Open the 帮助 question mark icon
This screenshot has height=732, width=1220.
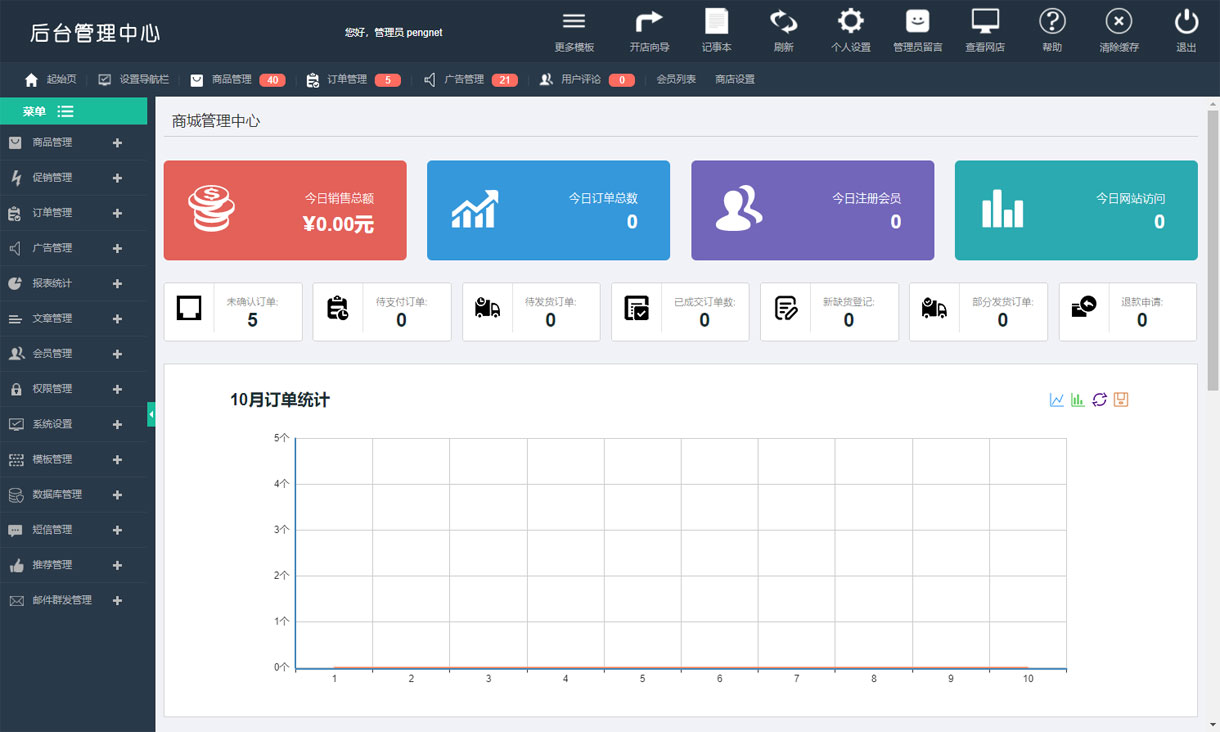1052,21
